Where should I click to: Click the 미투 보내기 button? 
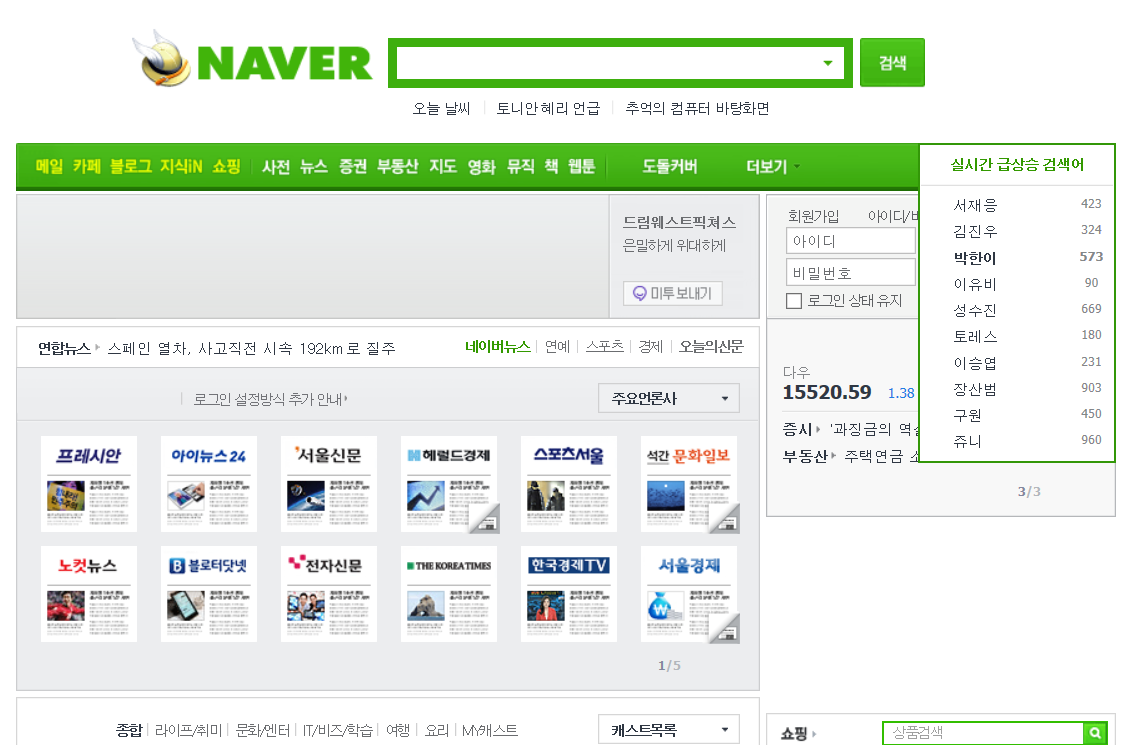673,293
